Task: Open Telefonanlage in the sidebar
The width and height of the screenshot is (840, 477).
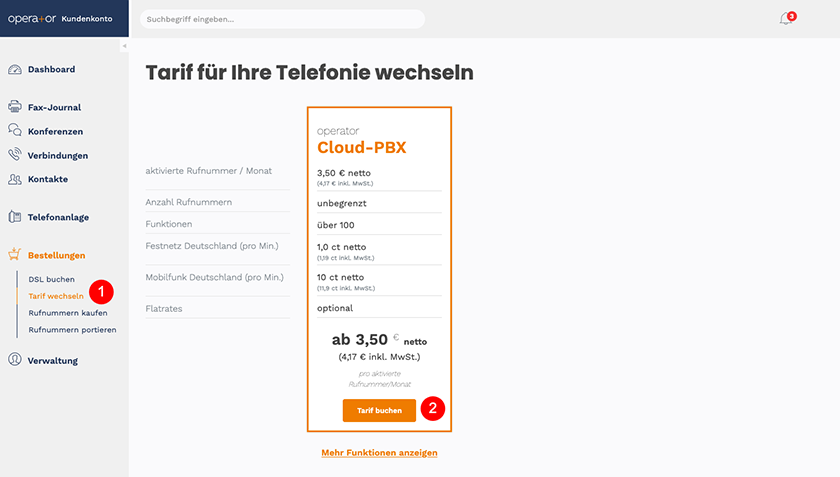Action: [x=58, y=217]
